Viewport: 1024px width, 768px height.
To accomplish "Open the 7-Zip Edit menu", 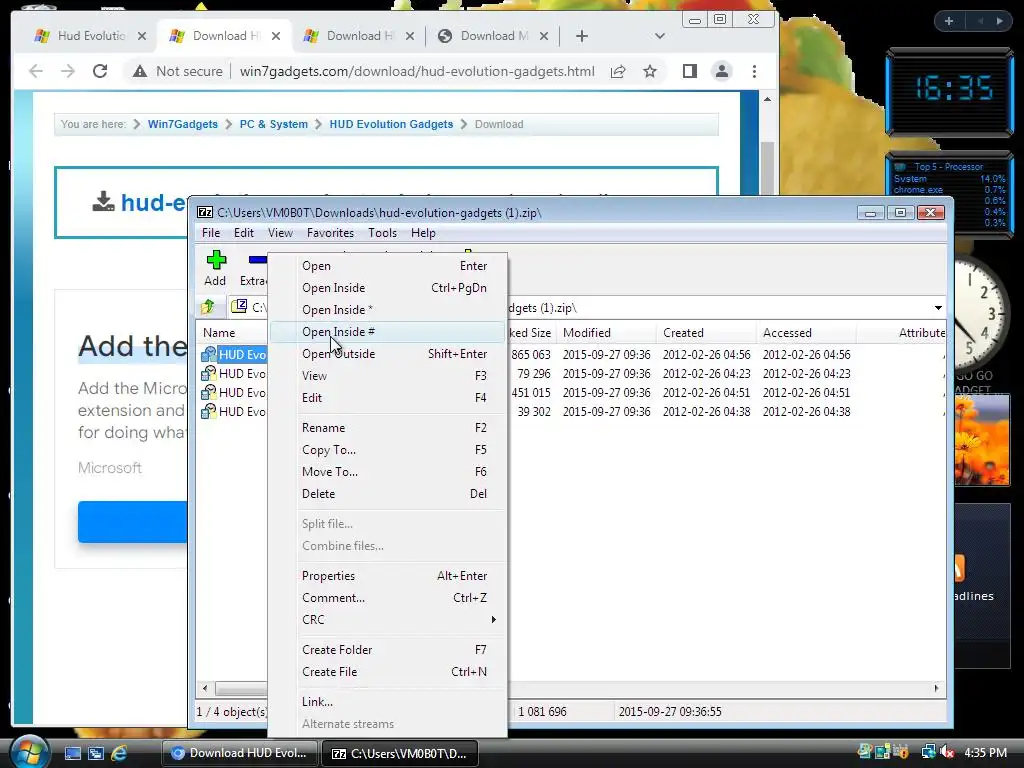I will (x=244, y=232).
